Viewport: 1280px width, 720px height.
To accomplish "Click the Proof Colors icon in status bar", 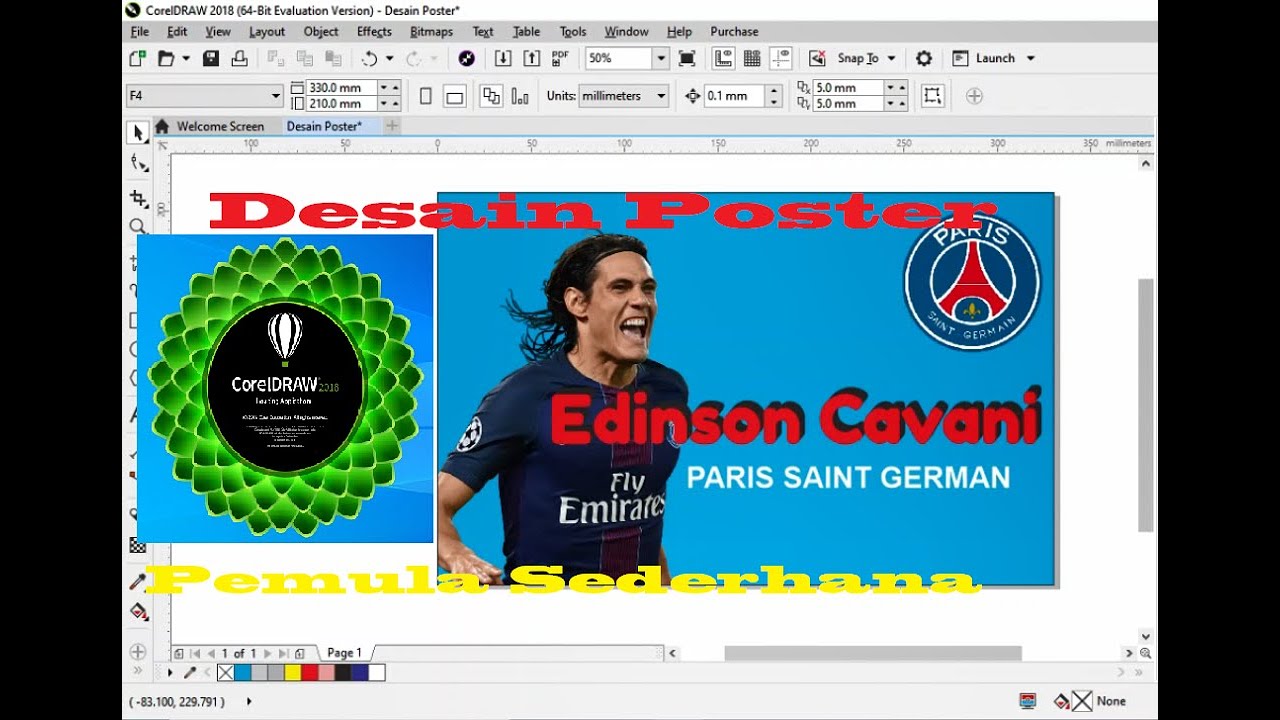I will point(1028,701).
